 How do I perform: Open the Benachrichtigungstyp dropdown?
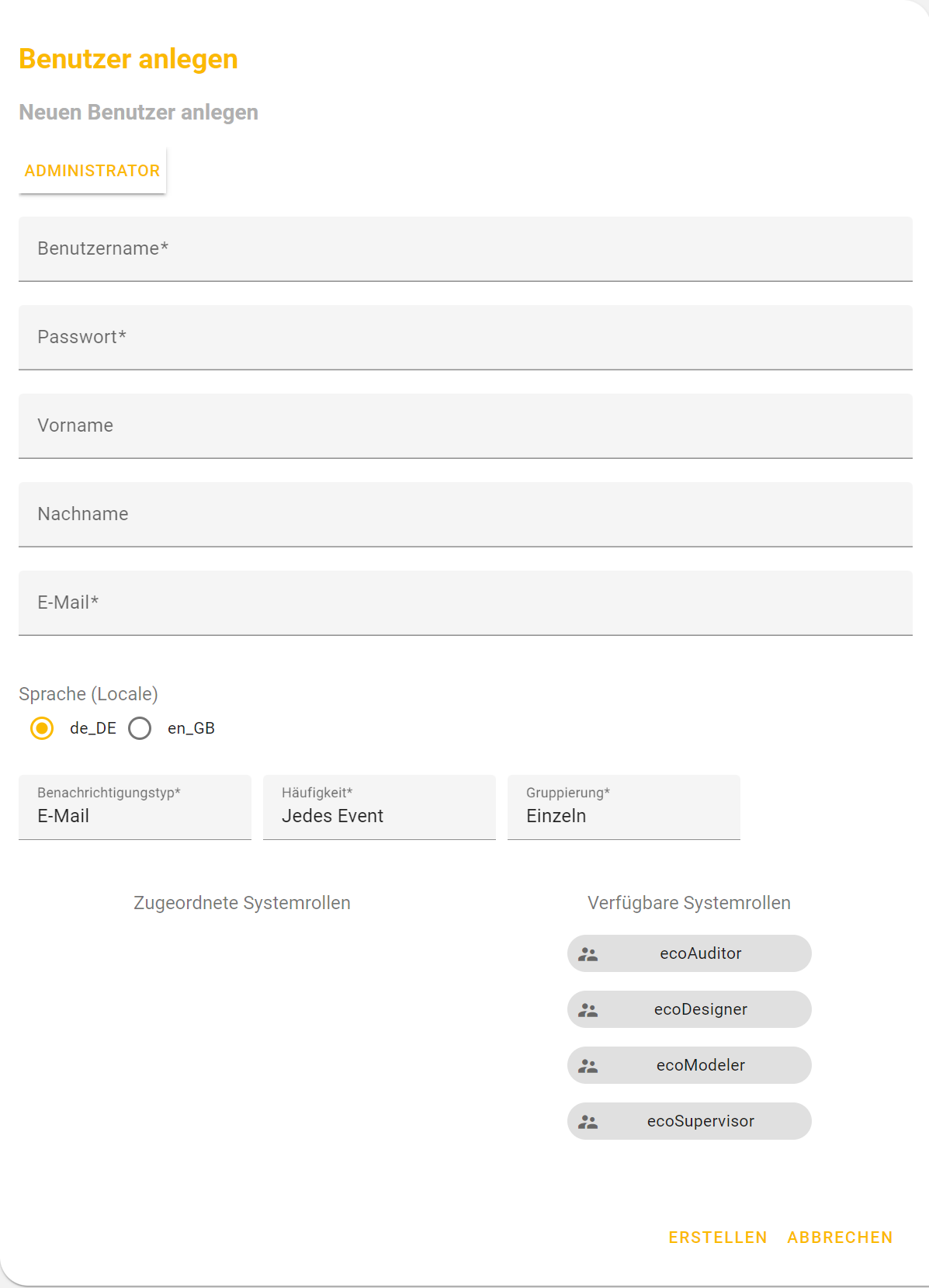click(x=135, y=807)
